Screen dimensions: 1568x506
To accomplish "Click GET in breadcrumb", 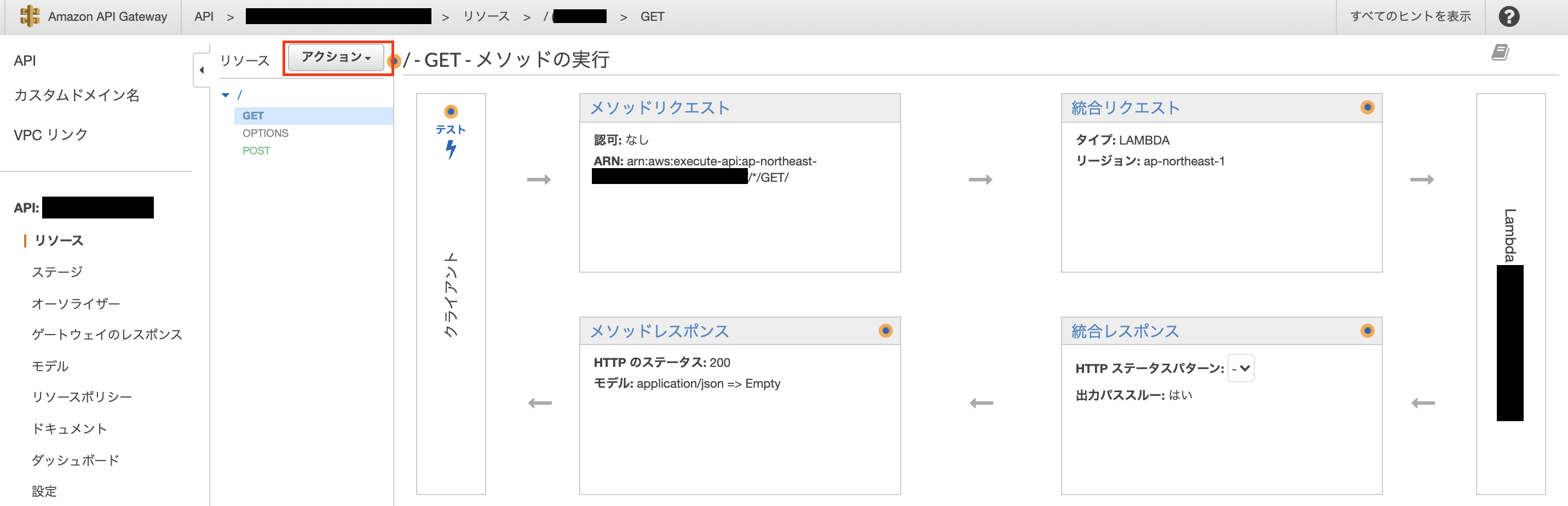I will pyautogui.click(x=652, y=16).
